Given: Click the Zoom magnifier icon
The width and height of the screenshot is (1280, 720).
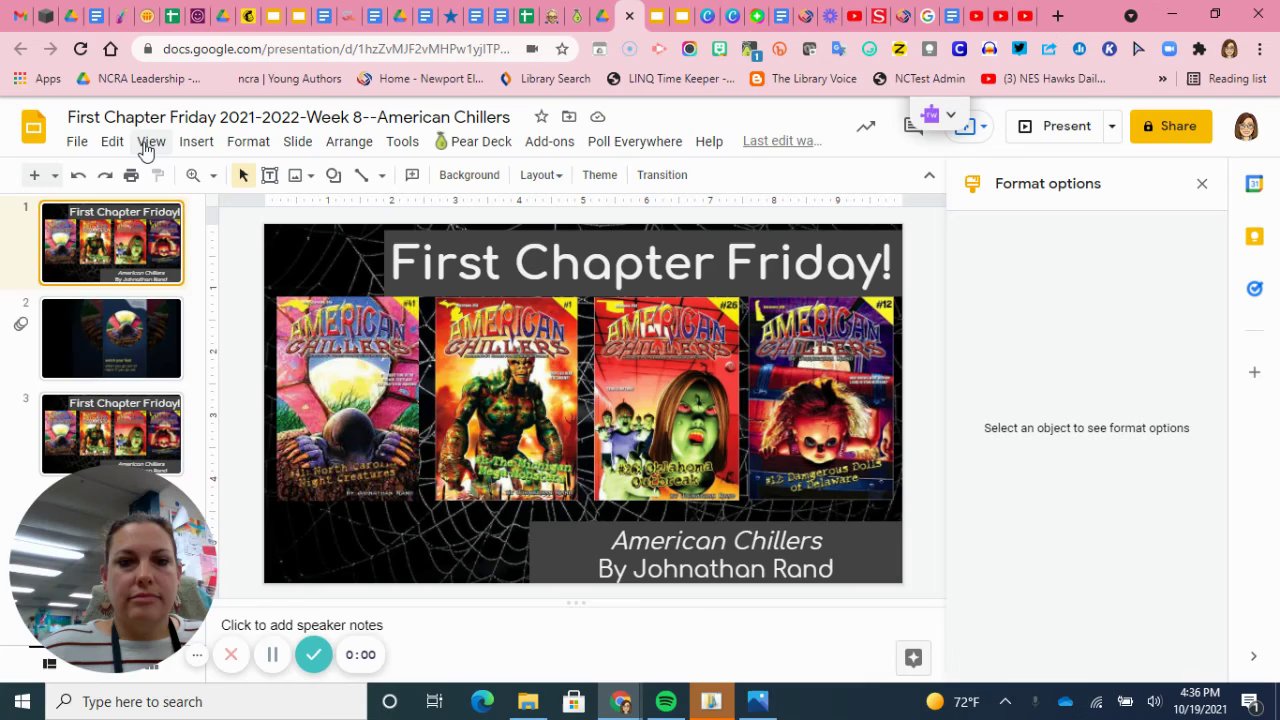Looking at the screenshot, I should (193, 175).
